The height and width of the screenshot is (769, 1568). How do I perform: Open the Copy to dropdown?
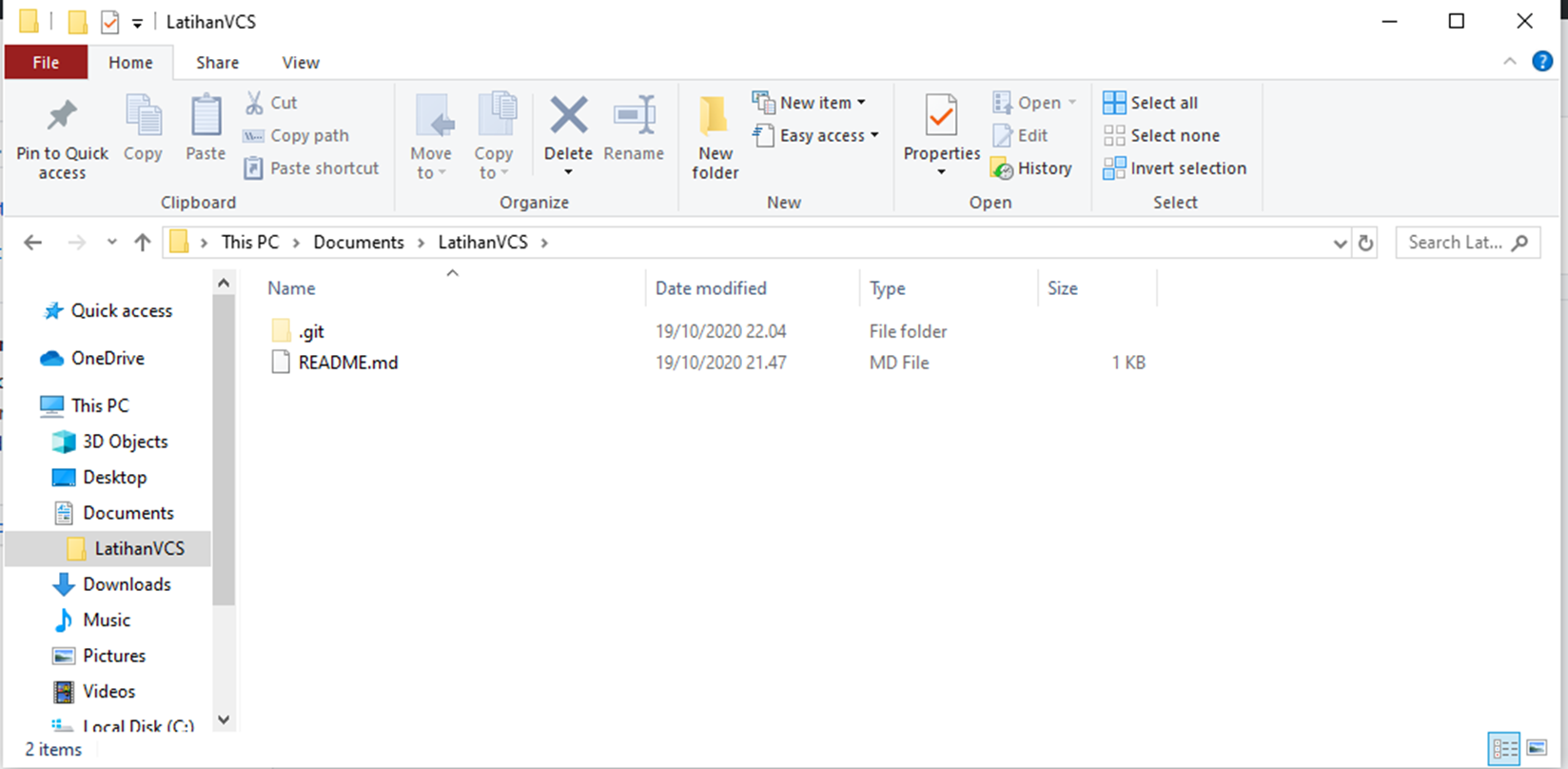pos(494,163)
